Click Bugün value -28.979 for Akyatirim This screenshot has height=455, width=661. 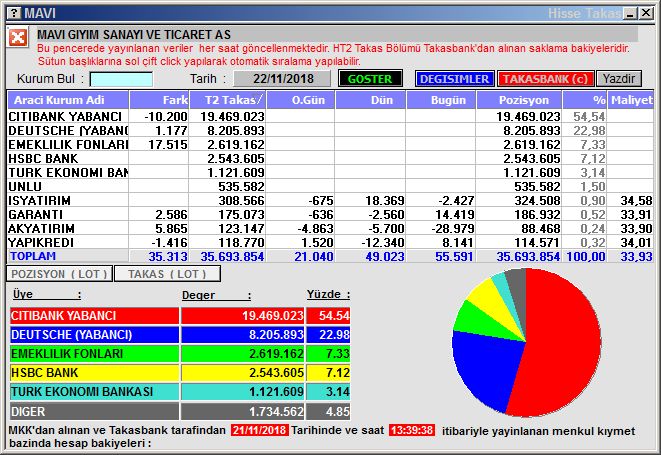(453, 229)
